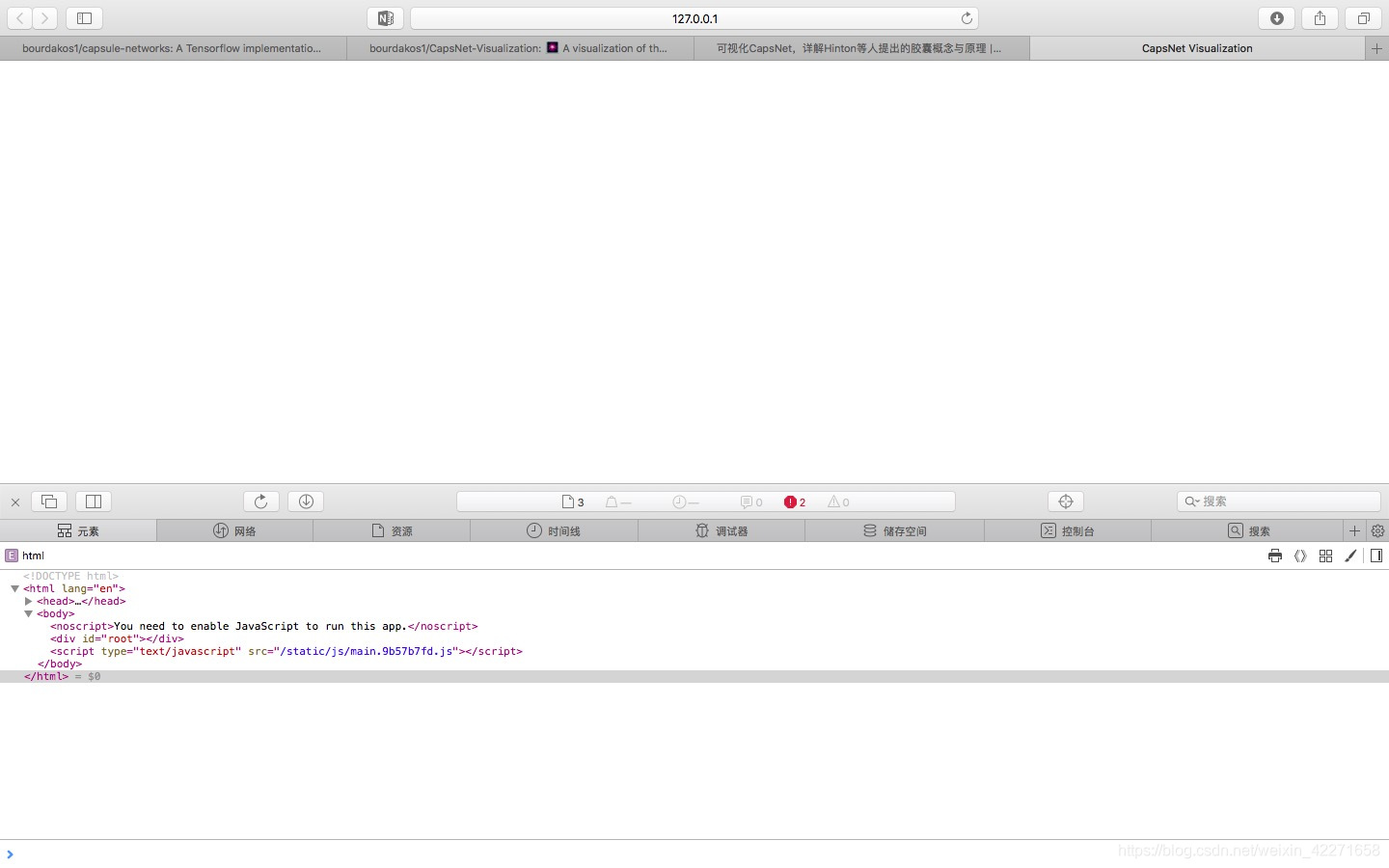Screen dimensions: 1389x868
Task: Open the inspector settings gear
Action: pos(1377,530)
